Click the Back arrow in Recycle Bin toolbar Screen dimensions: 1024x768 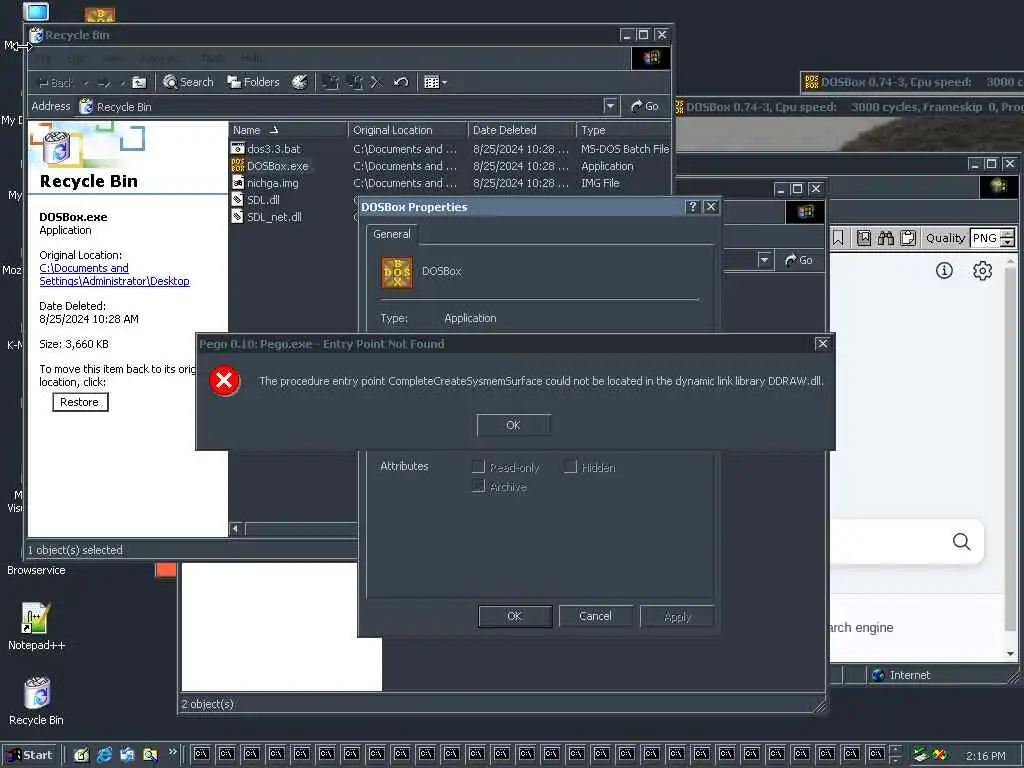coord(55,82)
